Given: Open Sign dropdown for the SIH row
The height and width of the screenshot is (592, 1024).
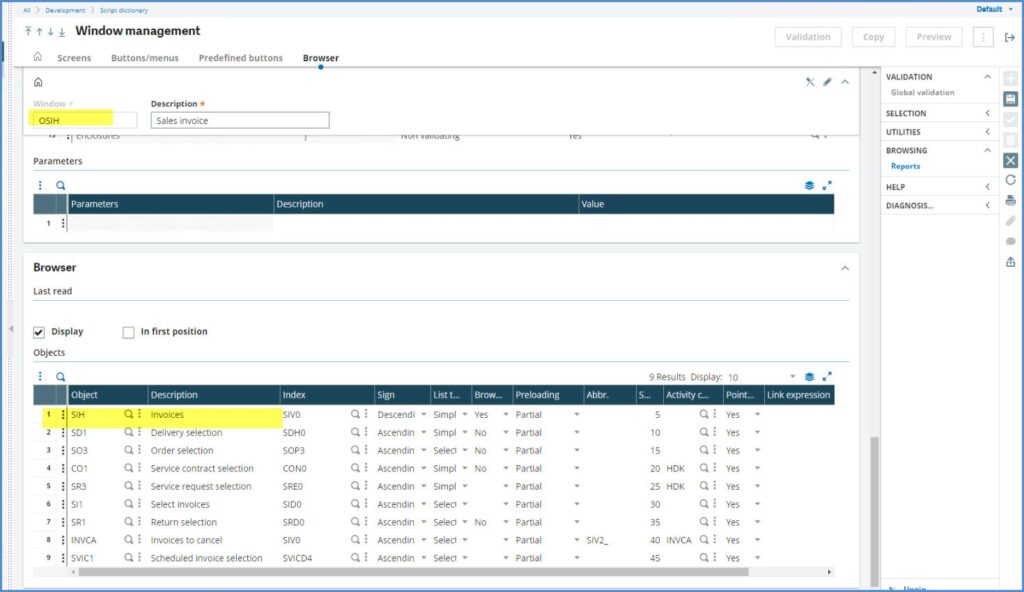Looking at the screenshot, I should coord(424,414).
